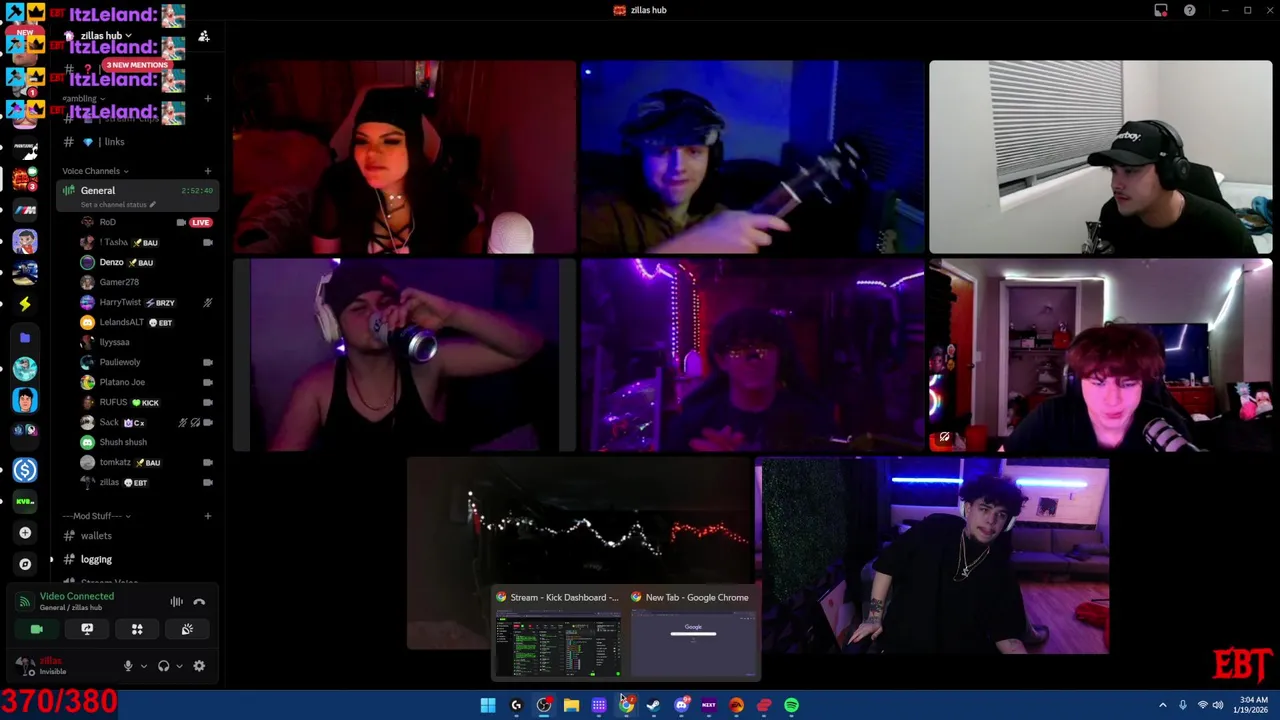This screenshot has height=720, width=1280.
Task: Focus the woman's red-lit video tile
Action: (404, 157)
